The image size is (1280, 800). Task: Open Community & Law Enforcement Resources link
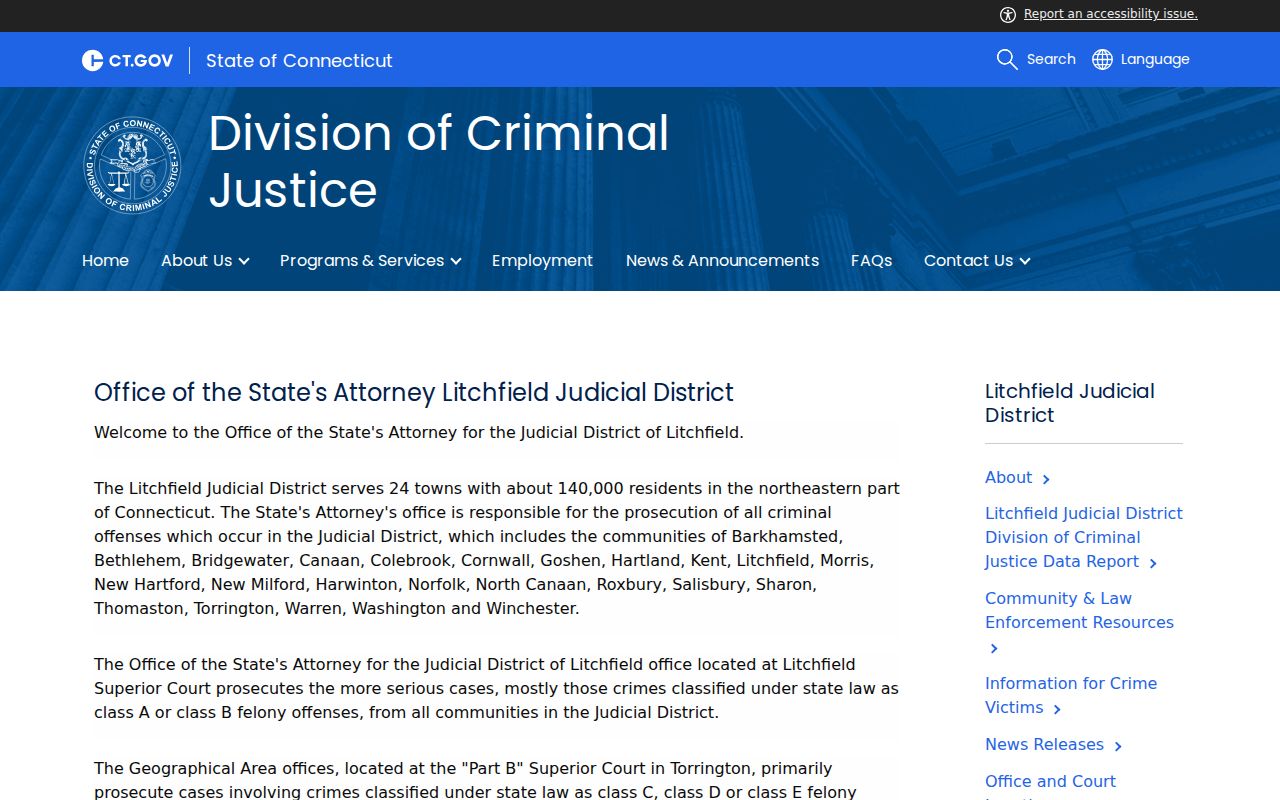click(1079, 610)
